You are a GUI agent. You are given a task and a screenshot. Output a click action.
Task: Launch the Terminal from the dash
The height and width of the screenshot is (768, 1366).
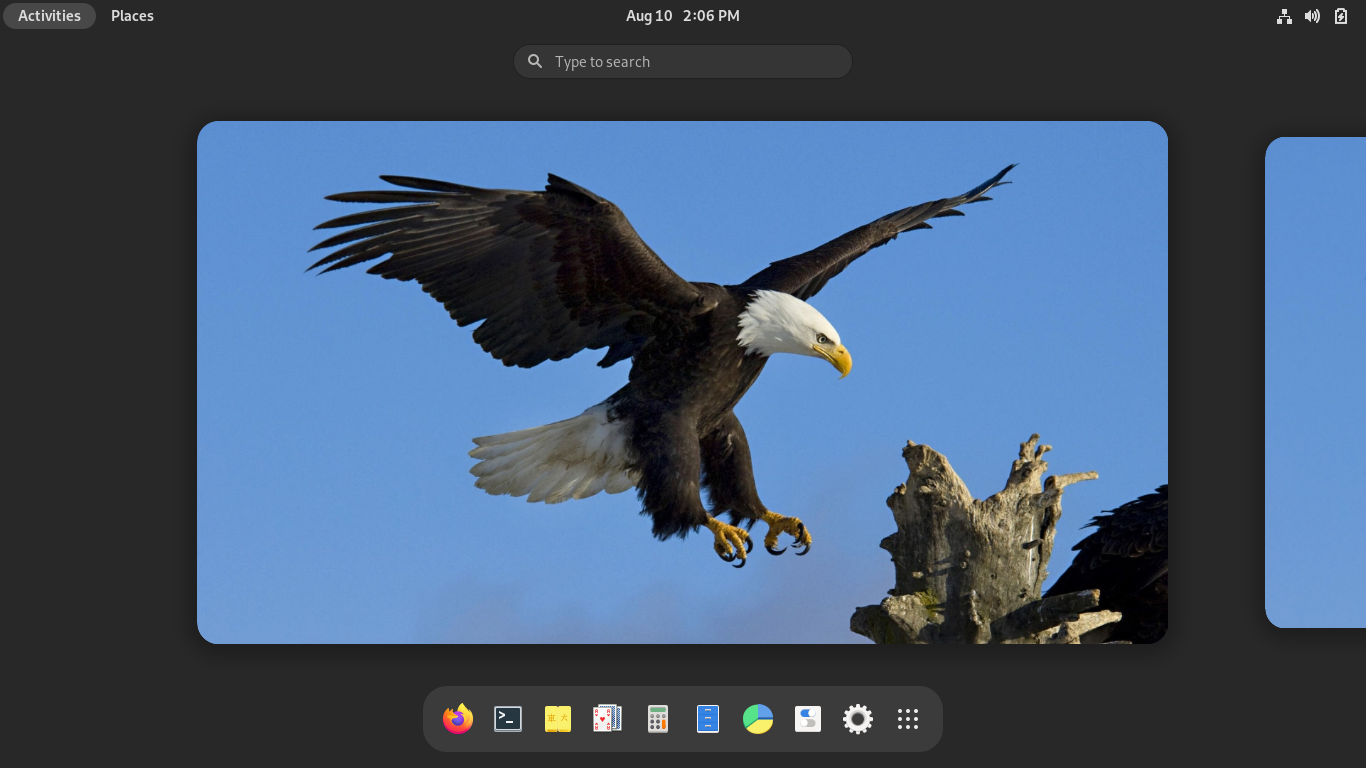click(x=508, y=718)
